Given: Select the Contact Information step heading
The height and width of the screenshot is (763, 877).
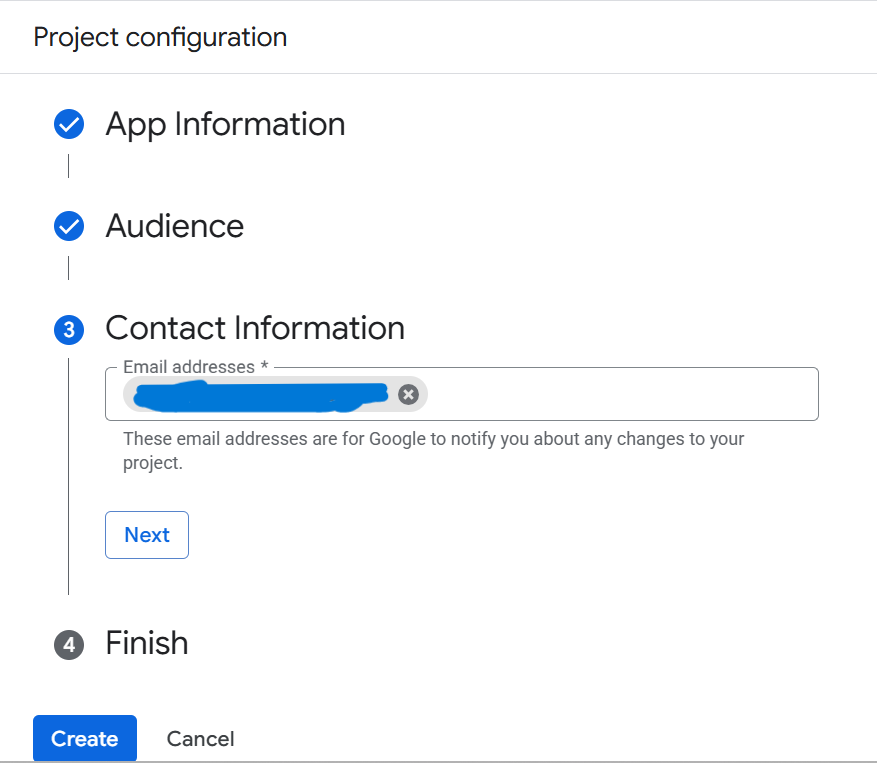Looking at the screenshot, I should click(x=254, y=328).
